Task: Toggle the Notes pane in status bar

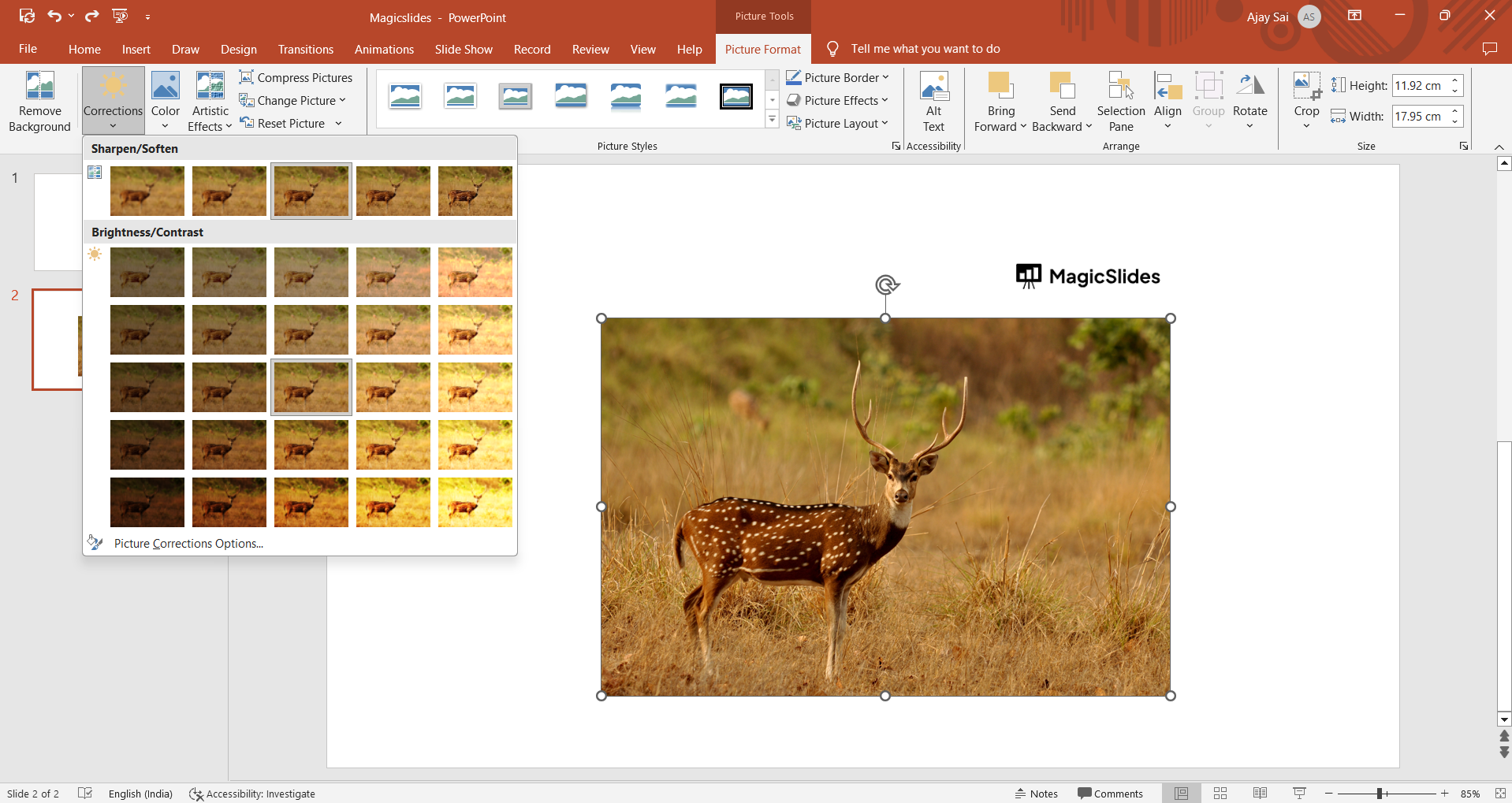Action: pos(1036,794)
